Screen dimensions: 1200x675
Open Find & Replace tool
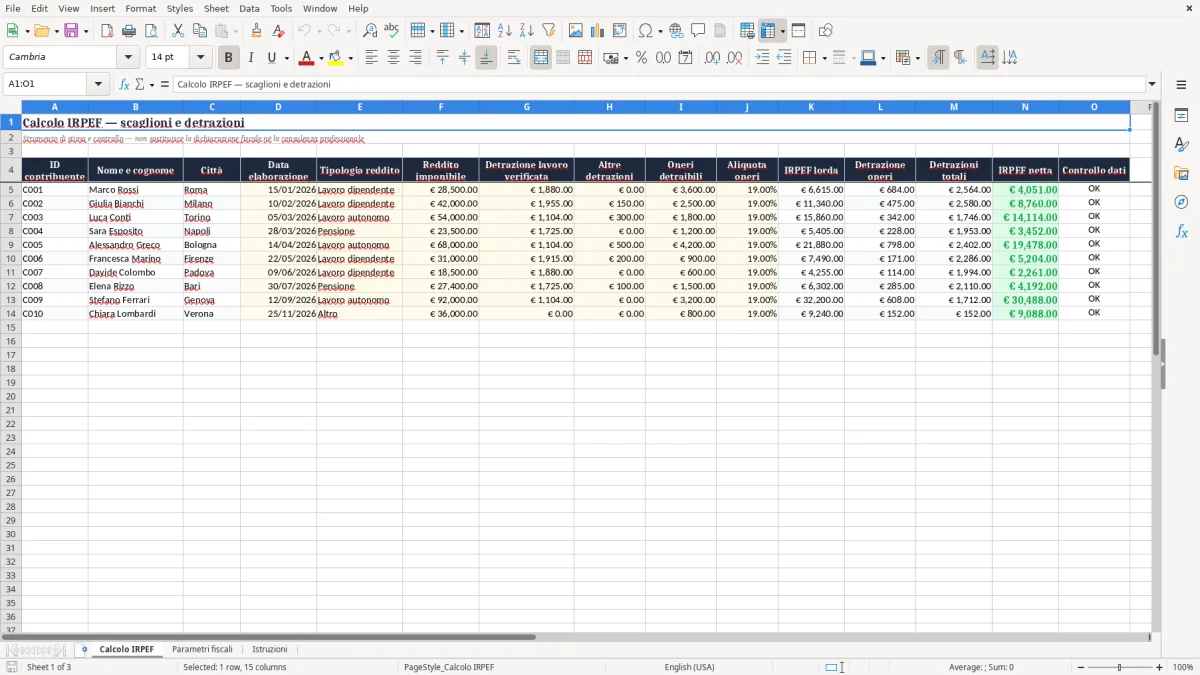(x=370, y=31)
